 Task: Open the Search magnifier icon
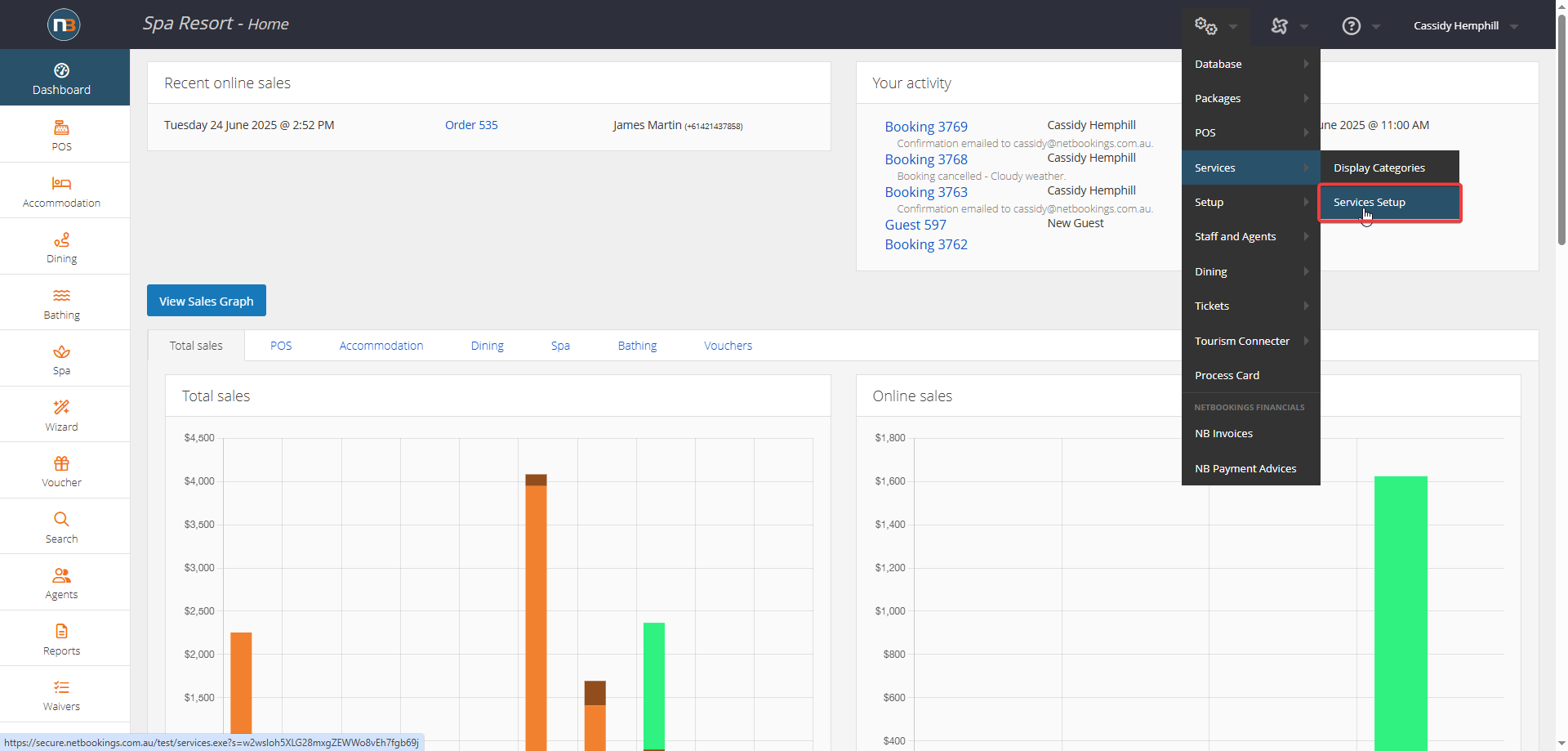(x=61, y=519)
